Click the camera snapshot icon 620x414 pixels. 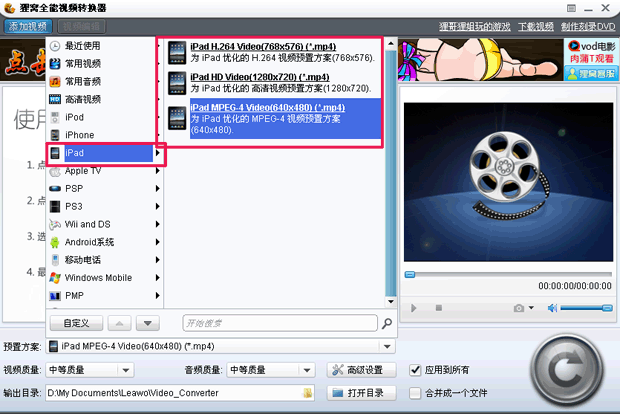coord(519,308)
